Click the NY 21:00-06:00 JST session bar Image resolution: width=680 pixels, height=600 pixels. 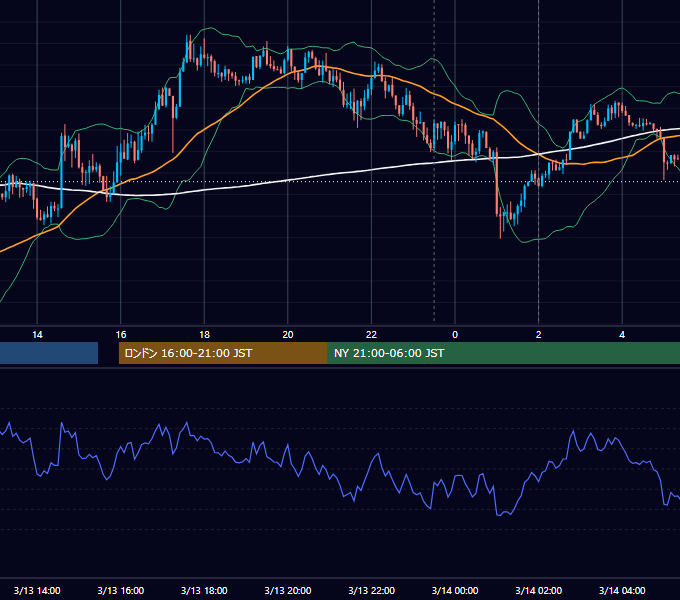pyautogui.click(x=503, y=353)
